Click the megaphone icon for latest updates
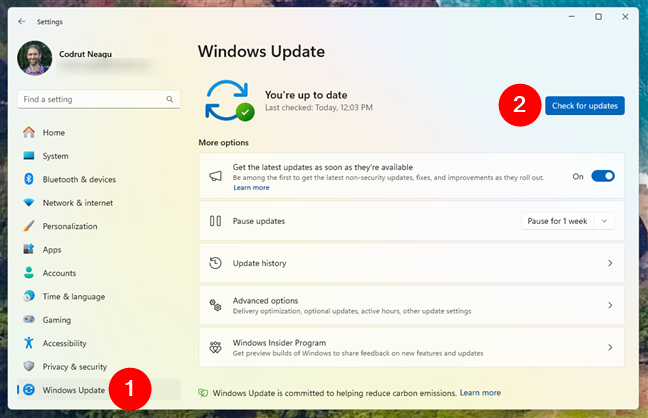Viewport: 648px width, 418px height. click(215, 177)
